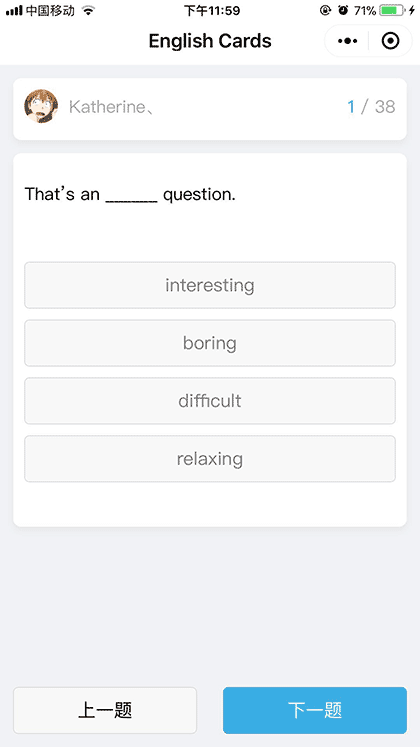The width and height of the screenshot is (420, 747).
Task: Open the mini program three-dot menu
Action: coord(348,41)
